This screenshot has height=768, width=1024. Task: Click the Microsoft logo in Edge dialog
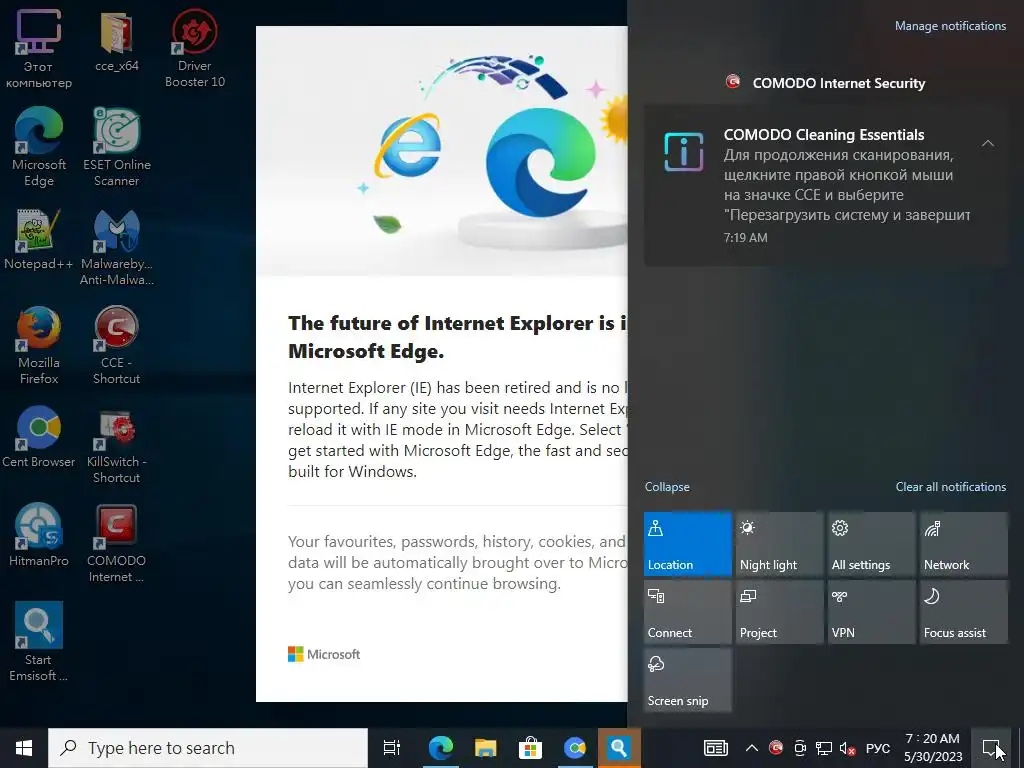pos(324,654)
